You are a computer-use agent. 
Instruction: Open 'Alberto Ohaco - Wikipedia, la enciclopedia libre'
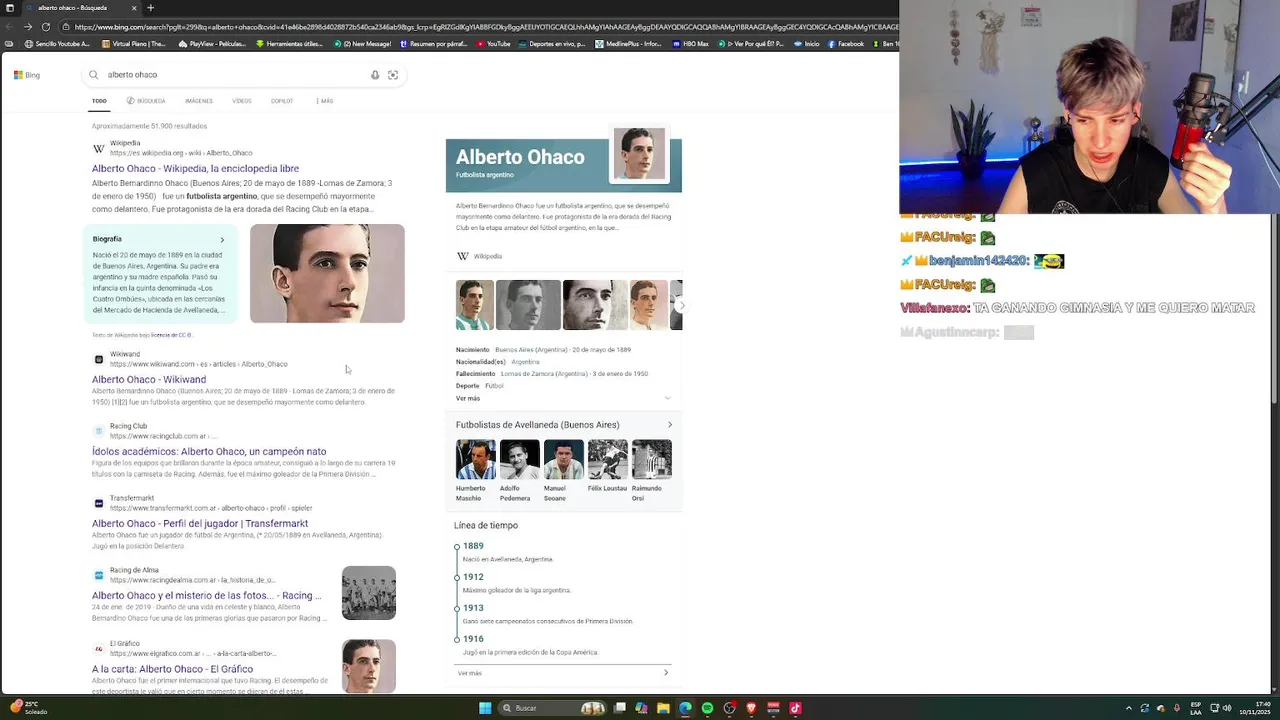pyautogui.click(x=195, y=169)
